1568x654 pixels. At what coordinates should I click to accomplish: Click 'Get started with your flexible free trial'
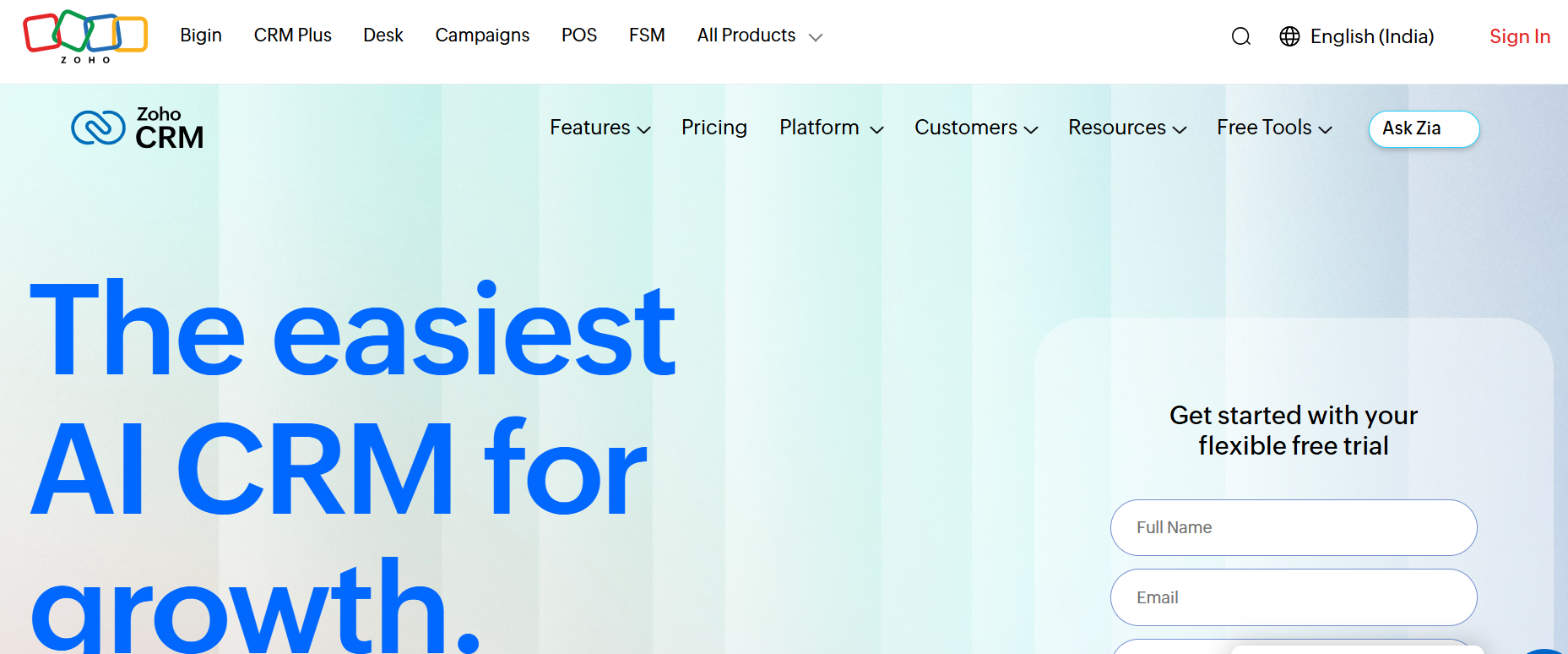pyautogui.click(x=1294, y=430)
